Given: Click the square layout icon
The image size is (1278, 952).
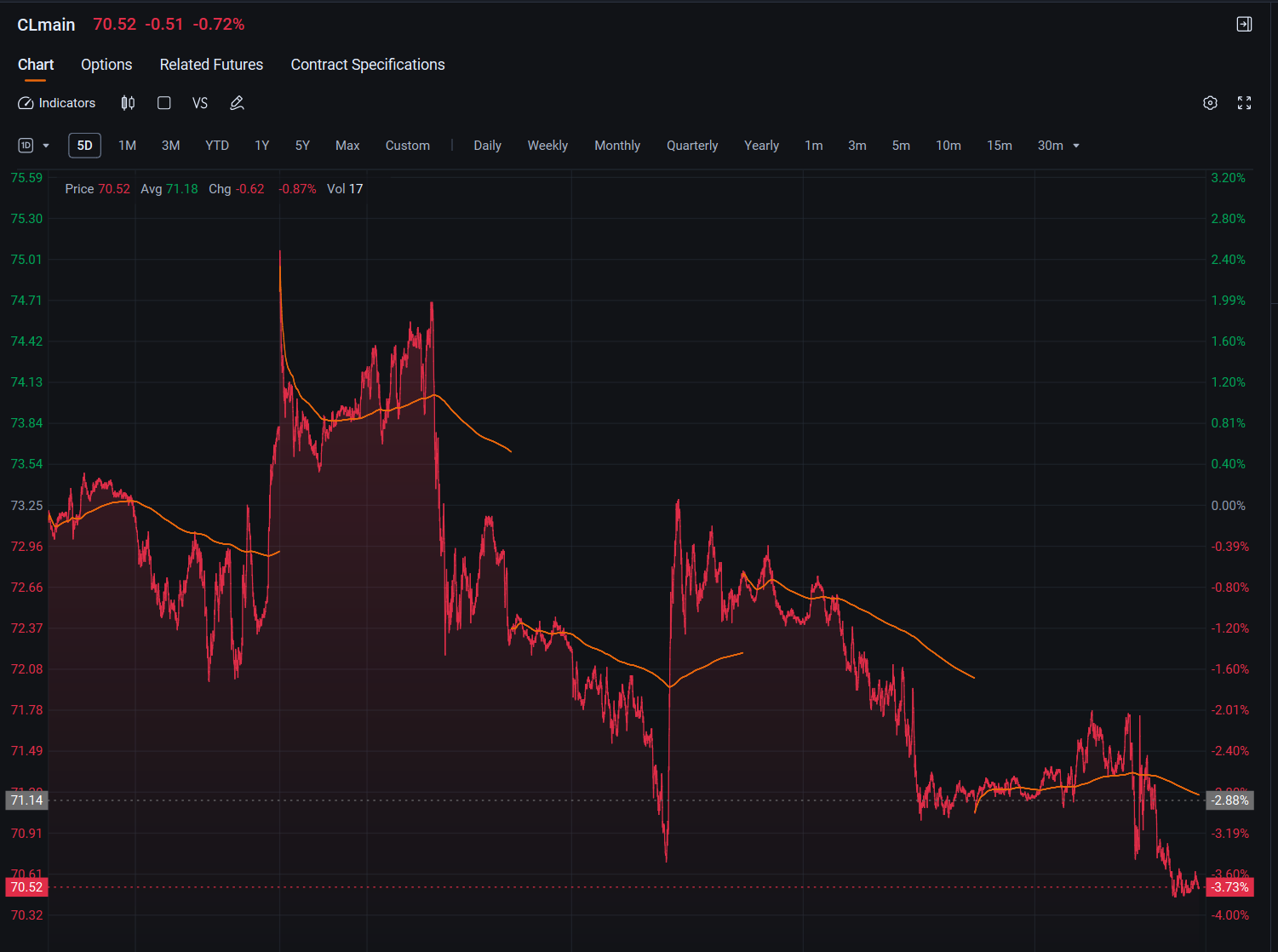Looking at the screenshot, I should [164, 103].
